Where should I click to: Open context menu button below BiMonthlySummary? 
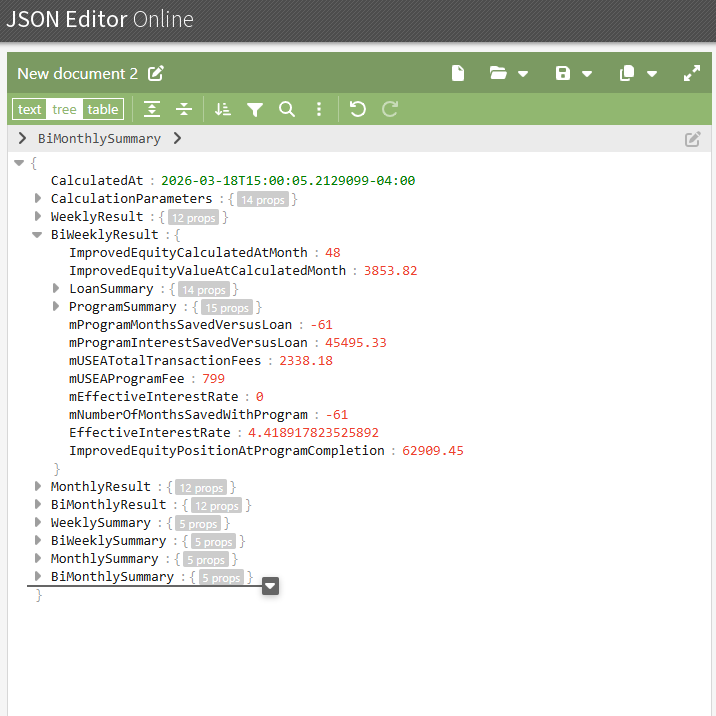tap(270, 587)
